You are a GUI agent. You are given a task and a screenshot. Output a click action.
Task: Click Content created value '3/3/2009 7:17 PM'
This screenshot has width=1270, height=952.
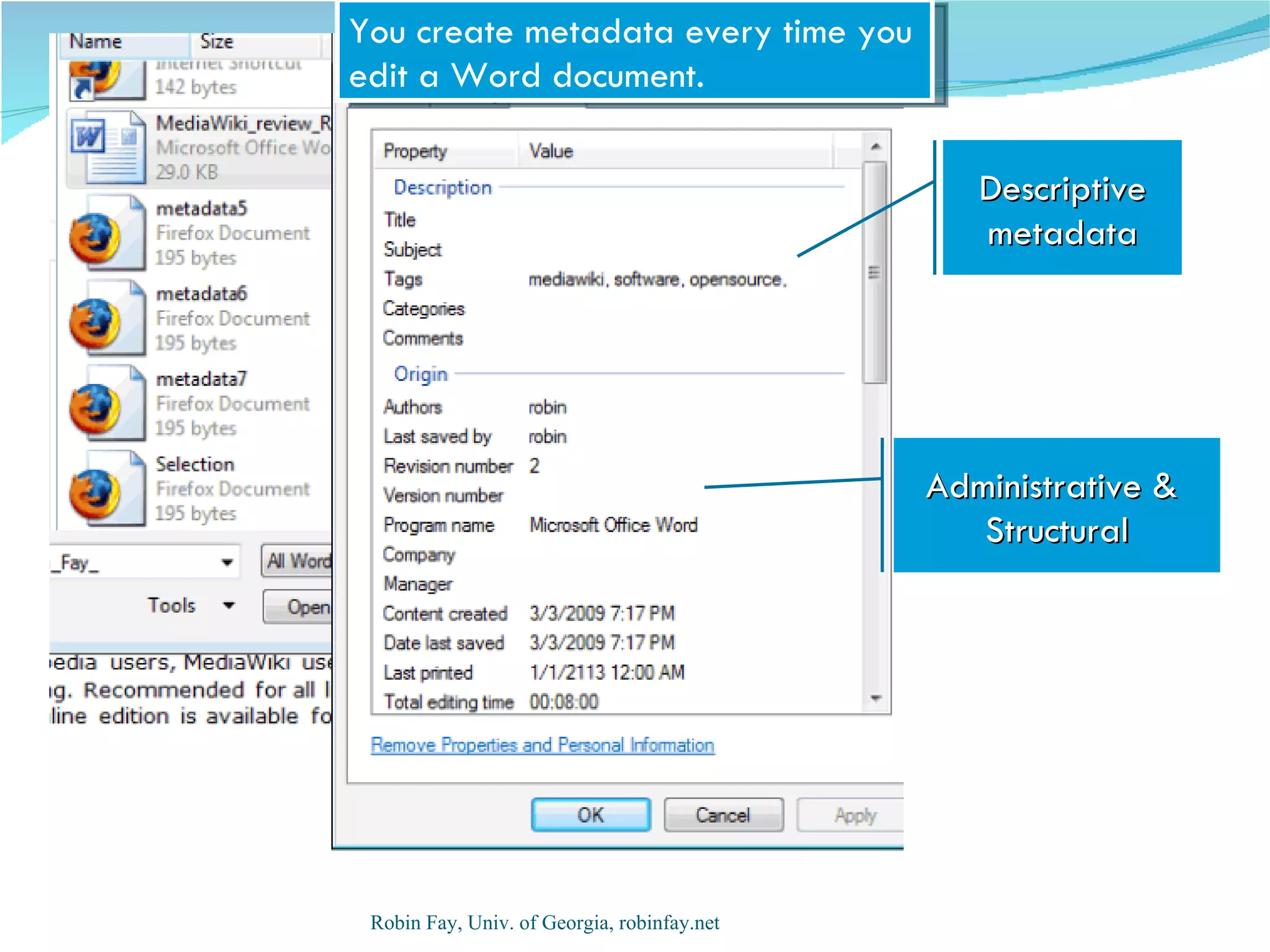(602, 613)
